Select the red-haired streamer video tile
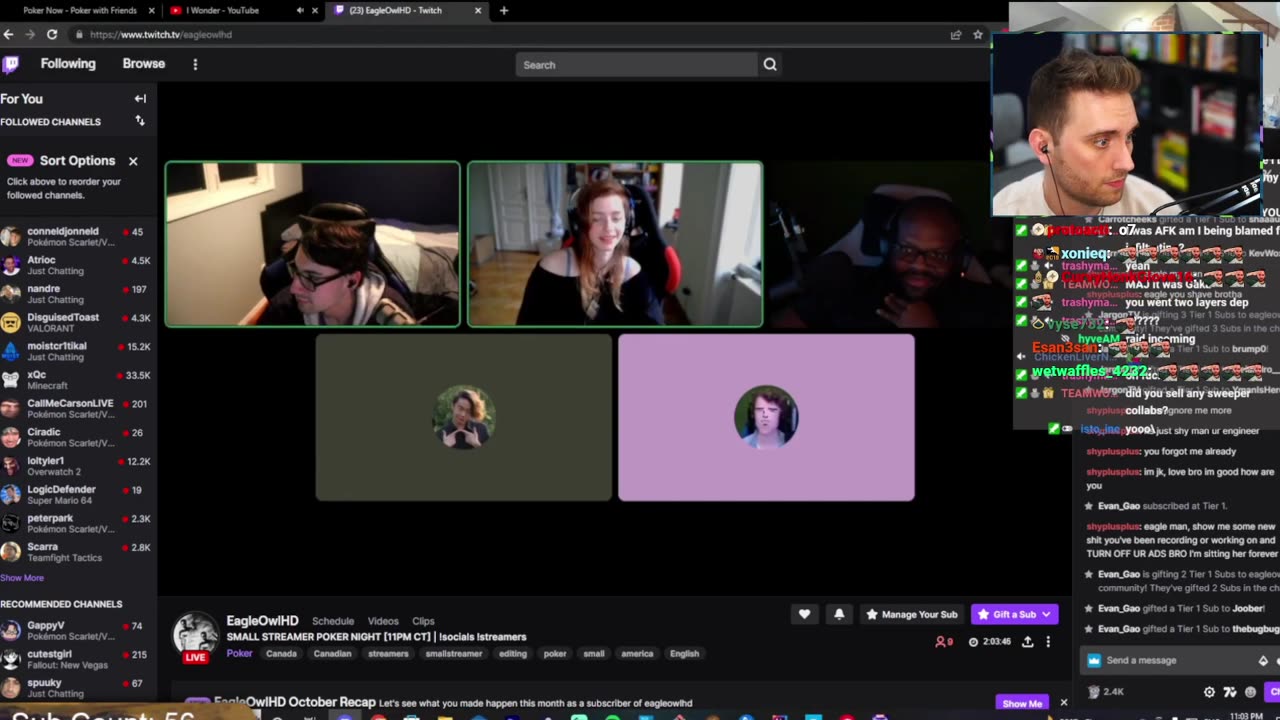 click(x=615, y=245)
